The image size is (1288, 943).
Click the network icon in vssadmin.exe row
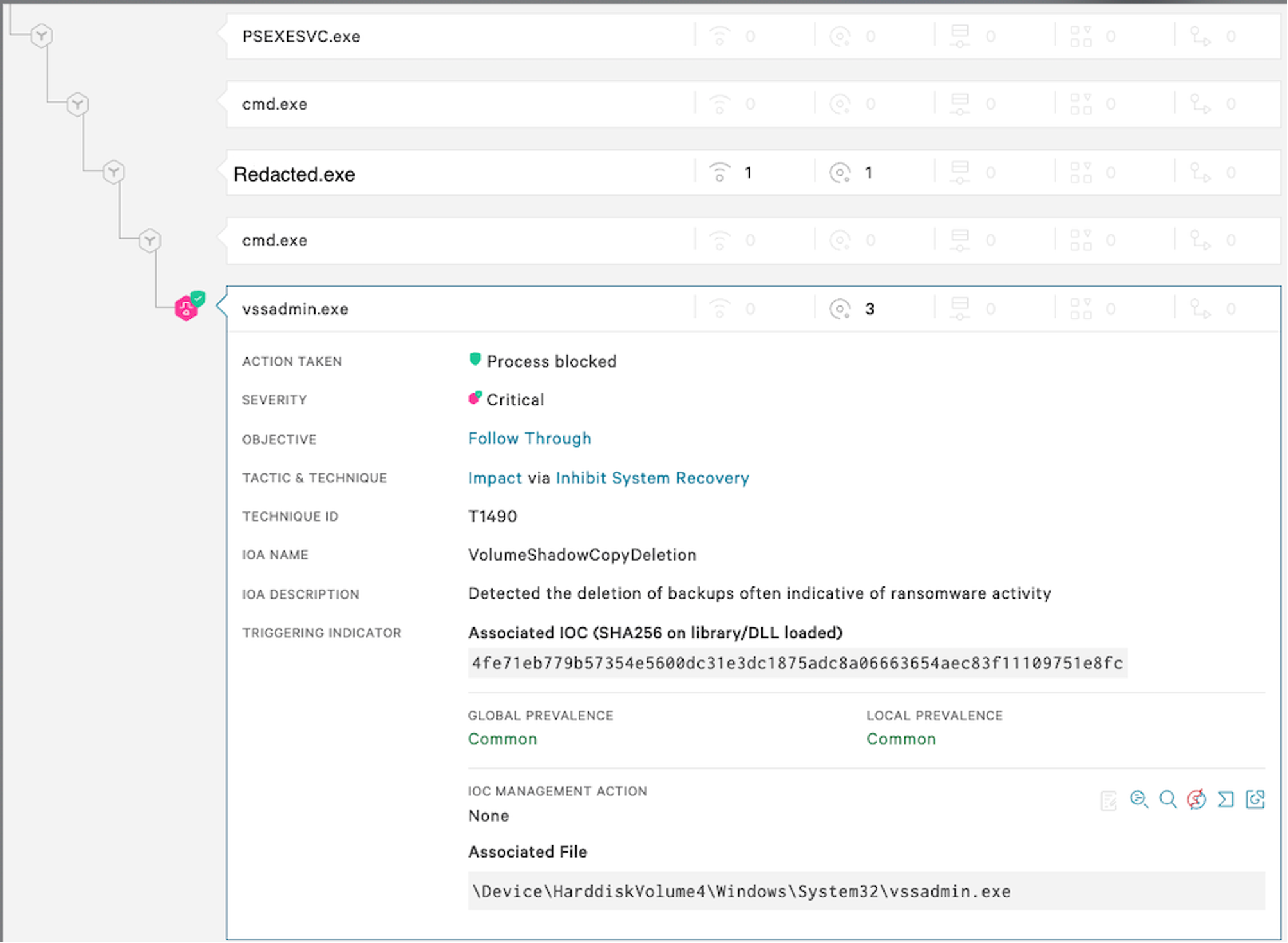pos(720,309)
